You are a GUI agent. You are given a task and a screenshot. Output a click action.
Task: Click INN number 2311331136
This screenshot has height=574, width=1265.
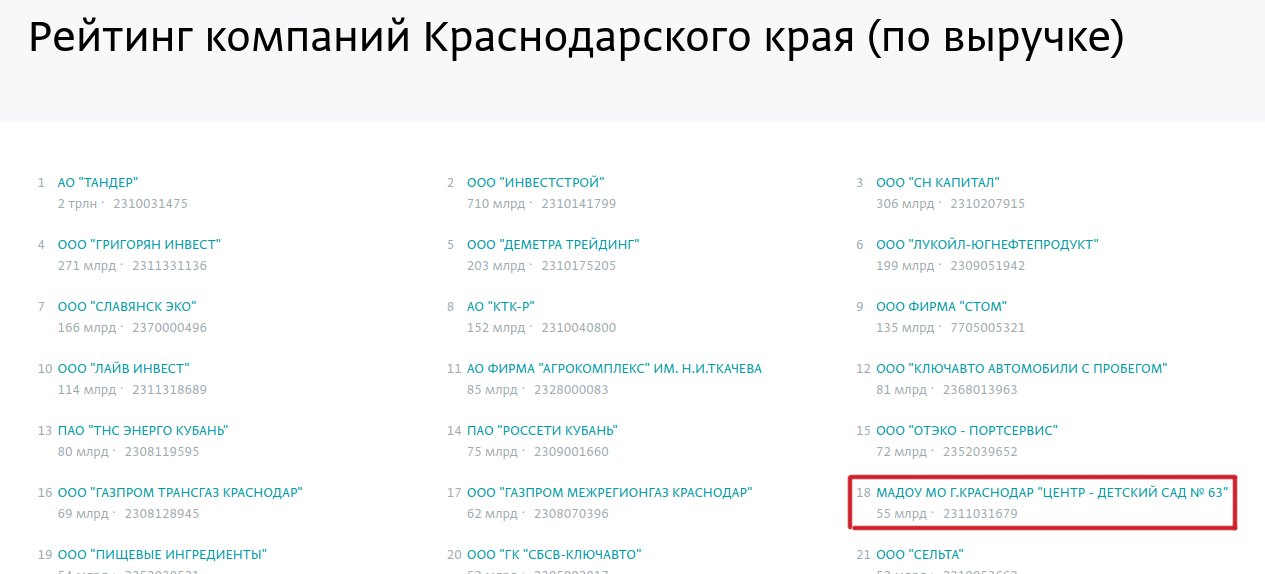[x=169, y=266]
